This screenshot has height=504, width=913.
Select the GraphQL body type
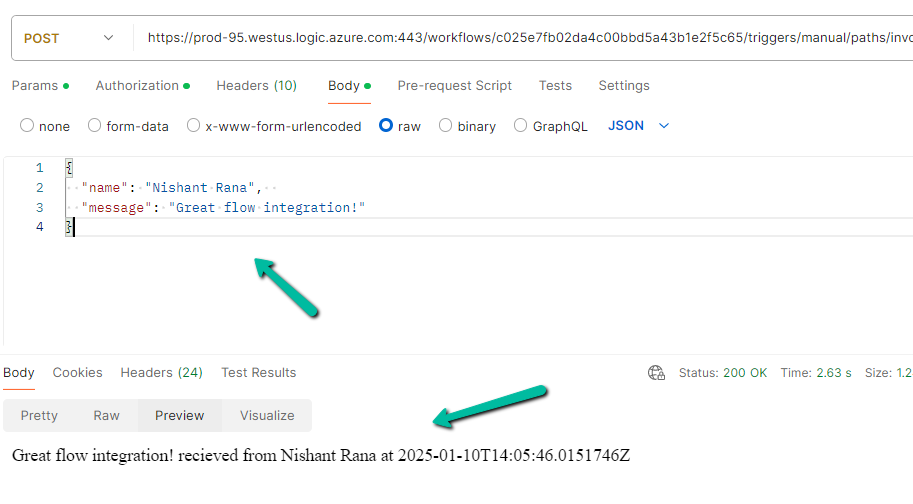[x=550, y=126]
